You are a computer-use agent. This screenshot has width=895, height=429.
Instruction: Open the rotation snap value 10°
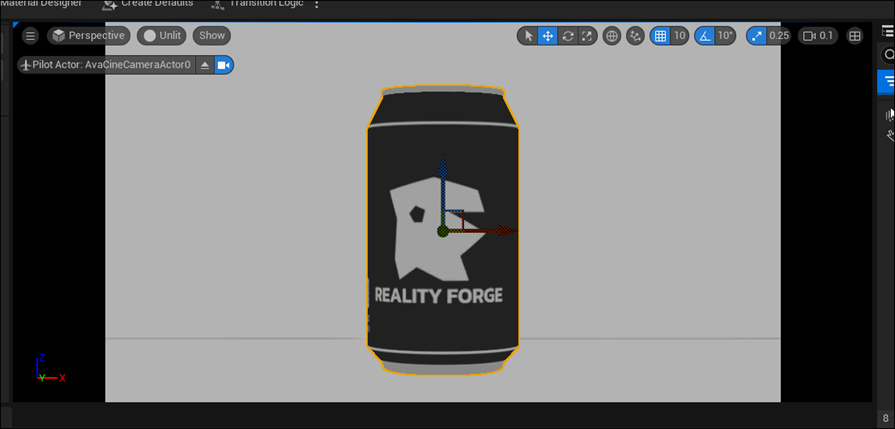click(725, 36)
